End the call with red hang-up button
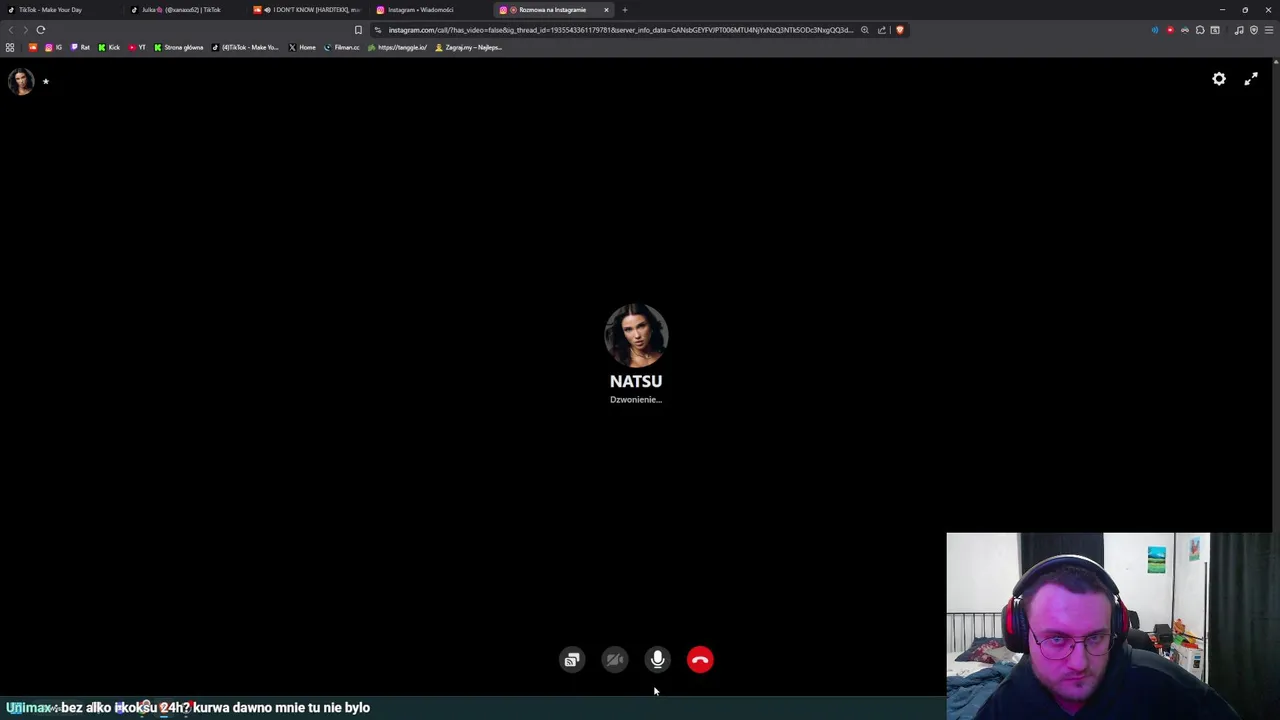The image size is (1280, 720). tap(700, 660)
